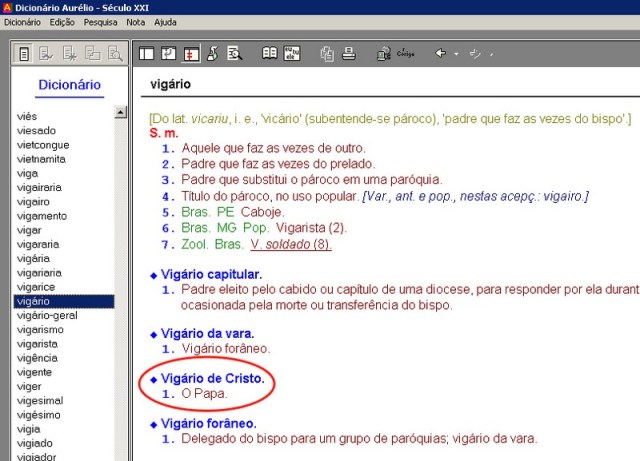Toggle the dictionary list view in left toolbar
This screenshot has height=461, width=640.
point(24,53)
